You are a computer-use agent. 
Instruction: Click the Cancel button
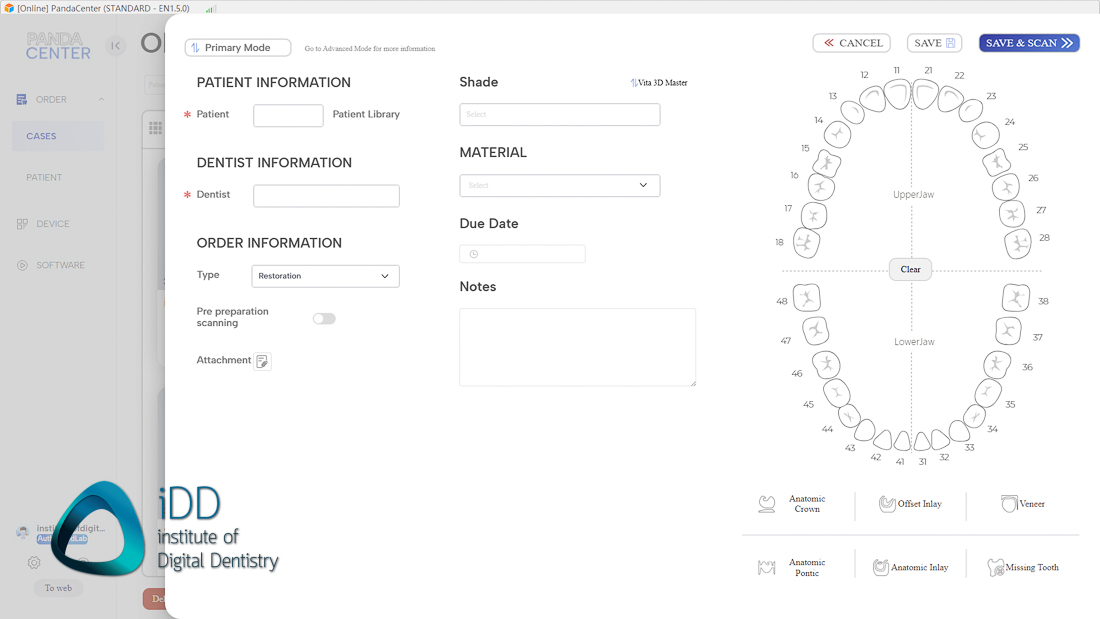point(851,43)
